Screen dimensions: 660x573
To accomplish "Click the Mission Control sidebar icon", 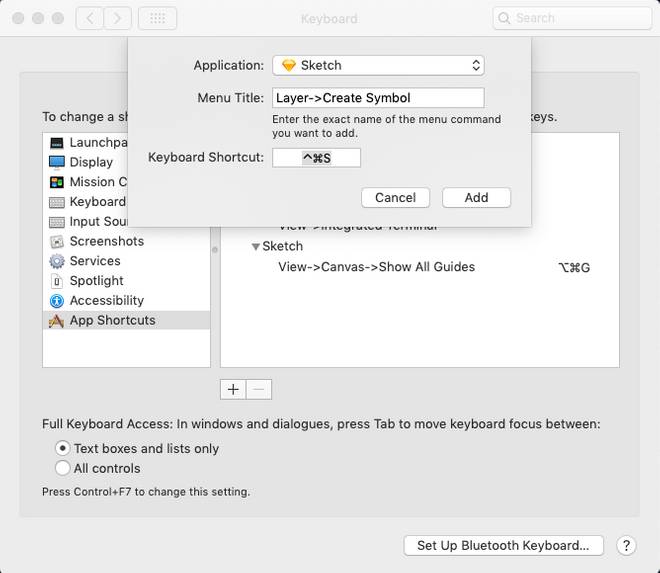I will pyautogui.click(x=57, y=182).
